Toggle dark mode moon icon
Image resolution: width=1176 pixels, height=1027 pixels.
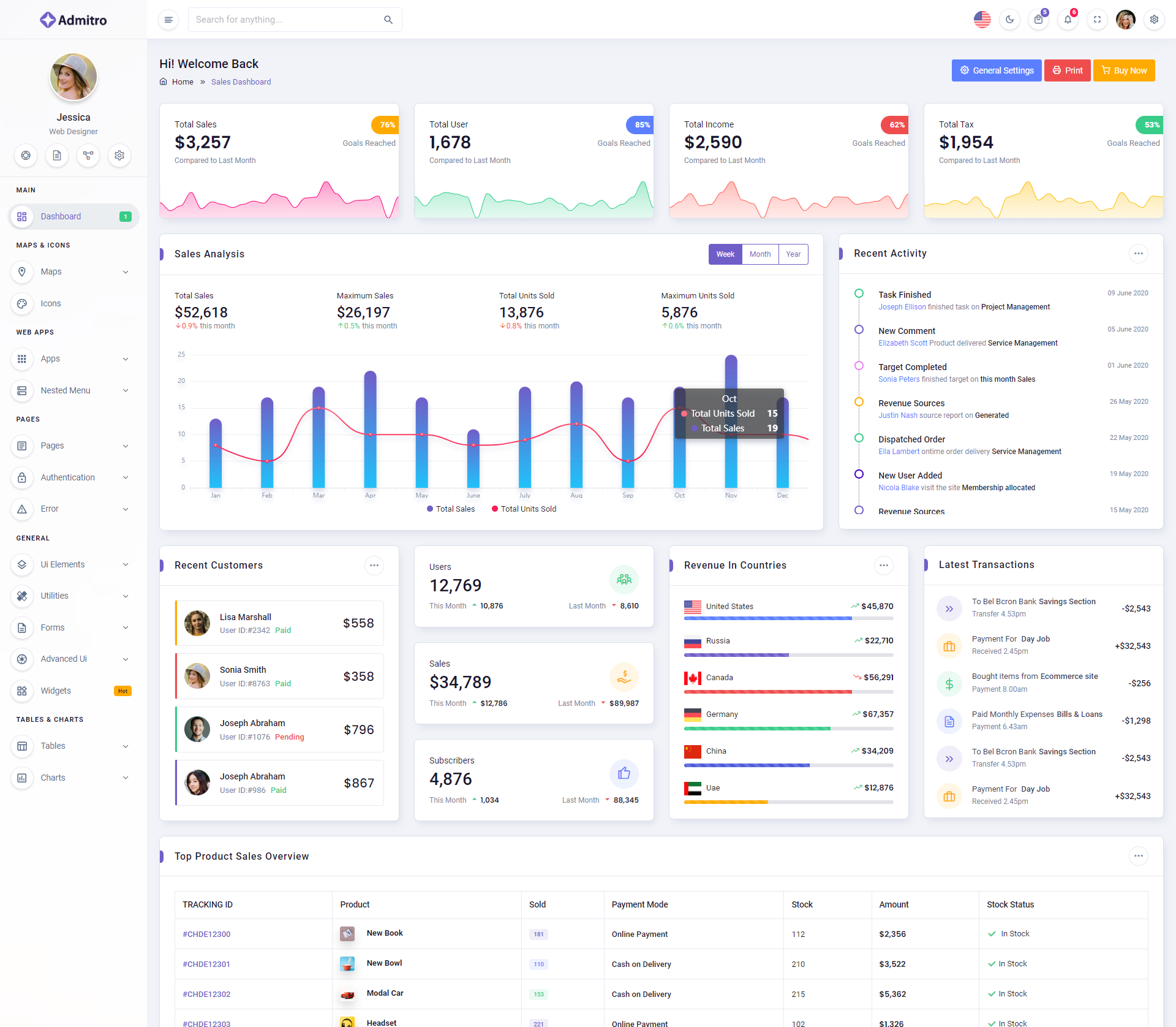(1009, 20)
